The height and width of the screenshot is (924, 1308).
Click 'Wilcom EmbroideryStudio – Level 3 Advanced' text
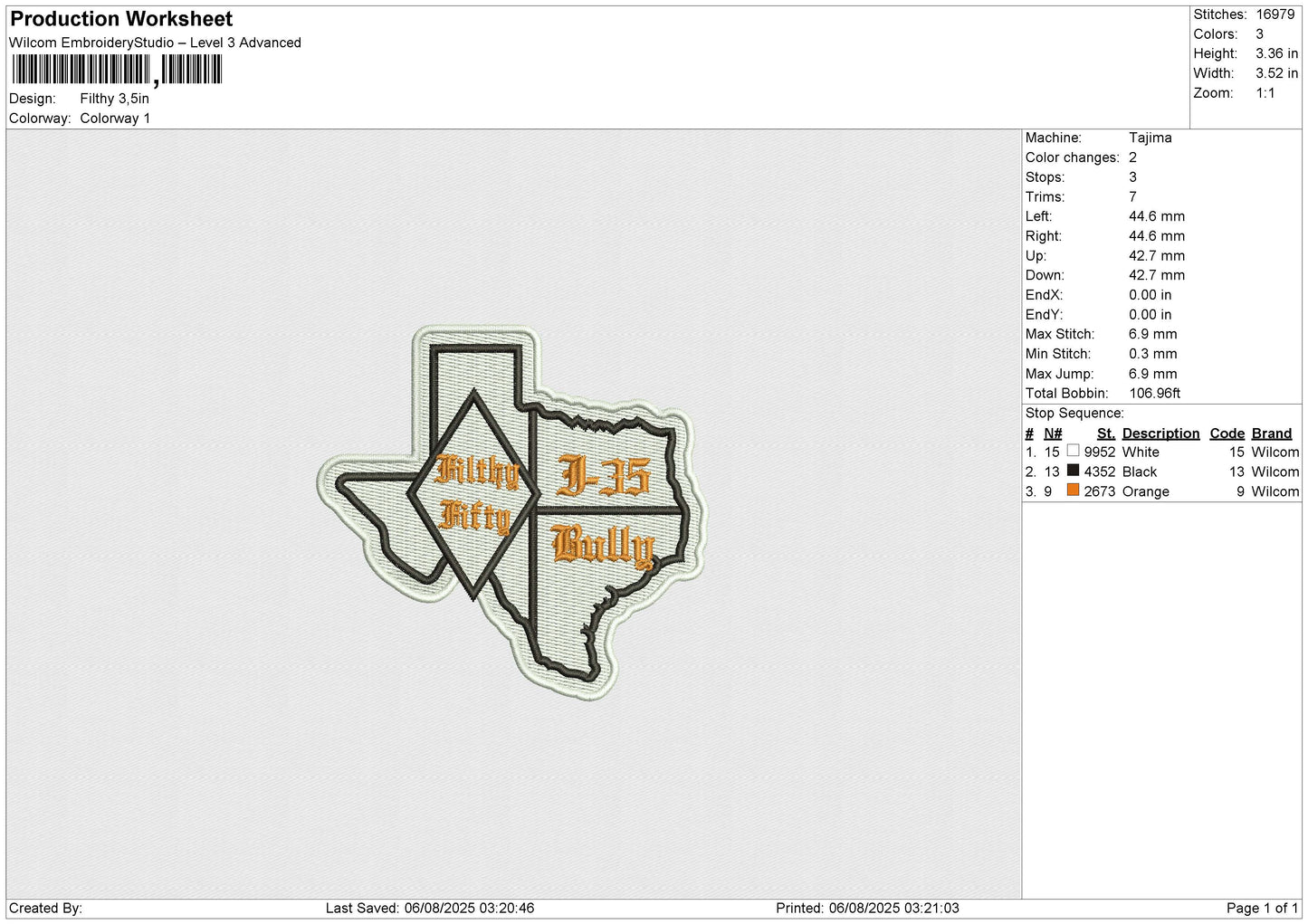tap(155, 43)
